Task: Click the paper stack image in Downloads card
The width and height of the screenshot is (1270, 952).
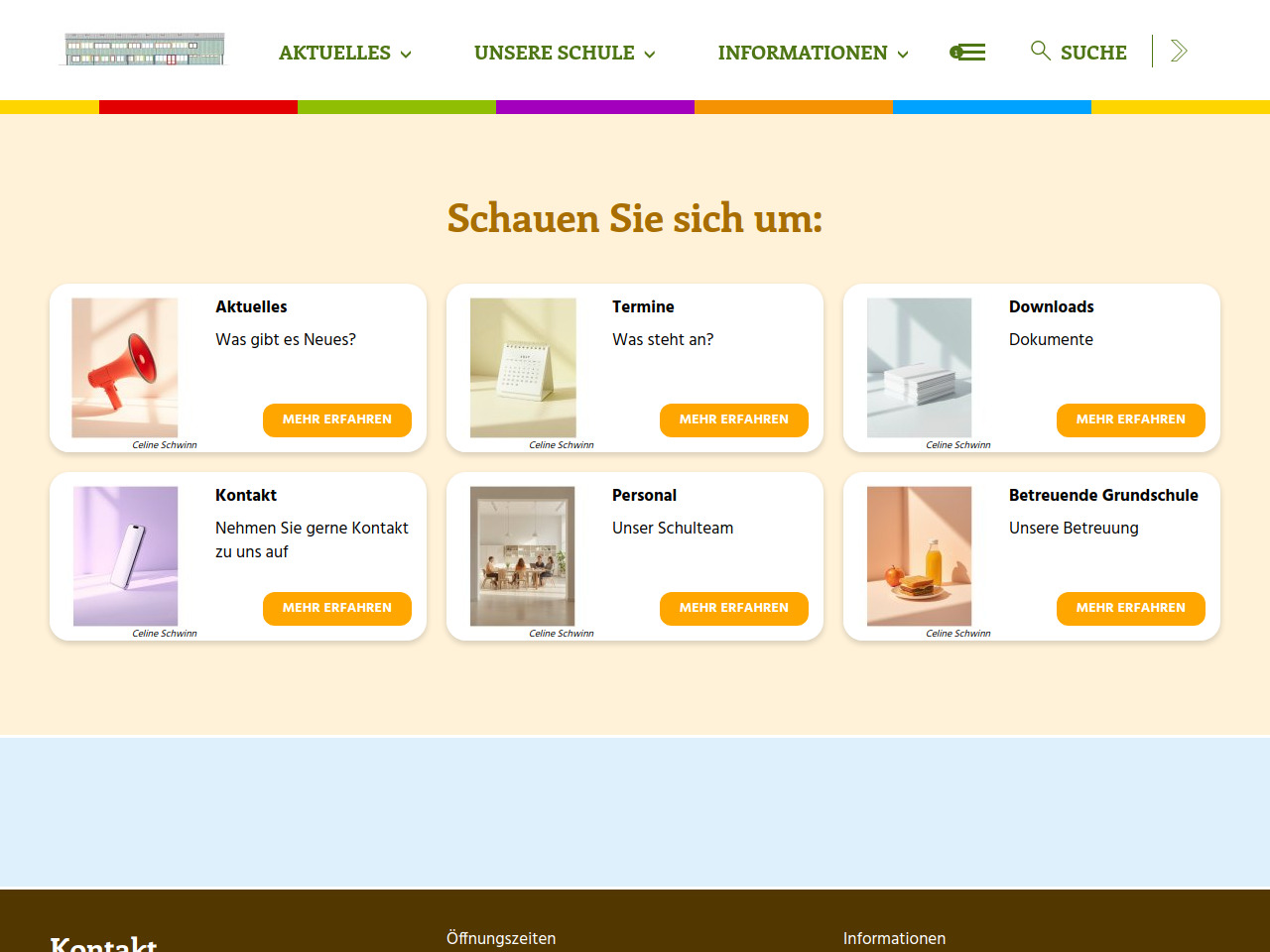Action: click(x=920, y=368)
